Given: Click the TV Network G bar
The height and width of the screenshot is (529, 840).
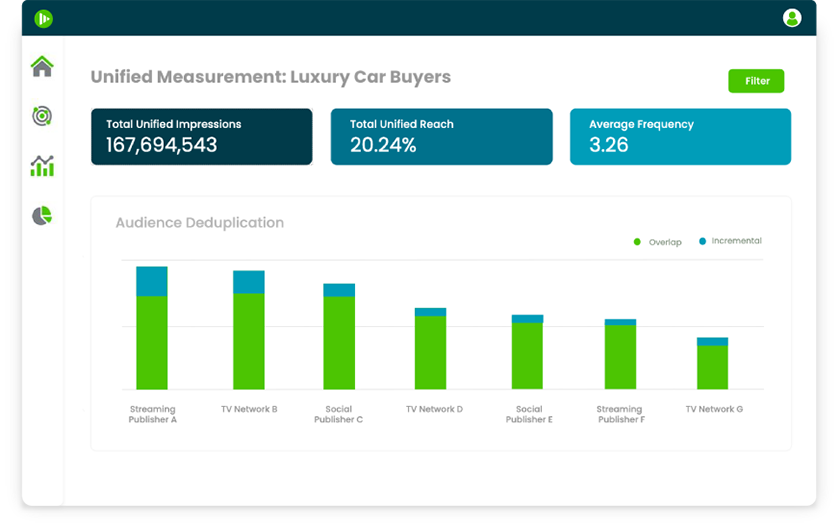Looking at the screenshot, I should pos(713,366).
